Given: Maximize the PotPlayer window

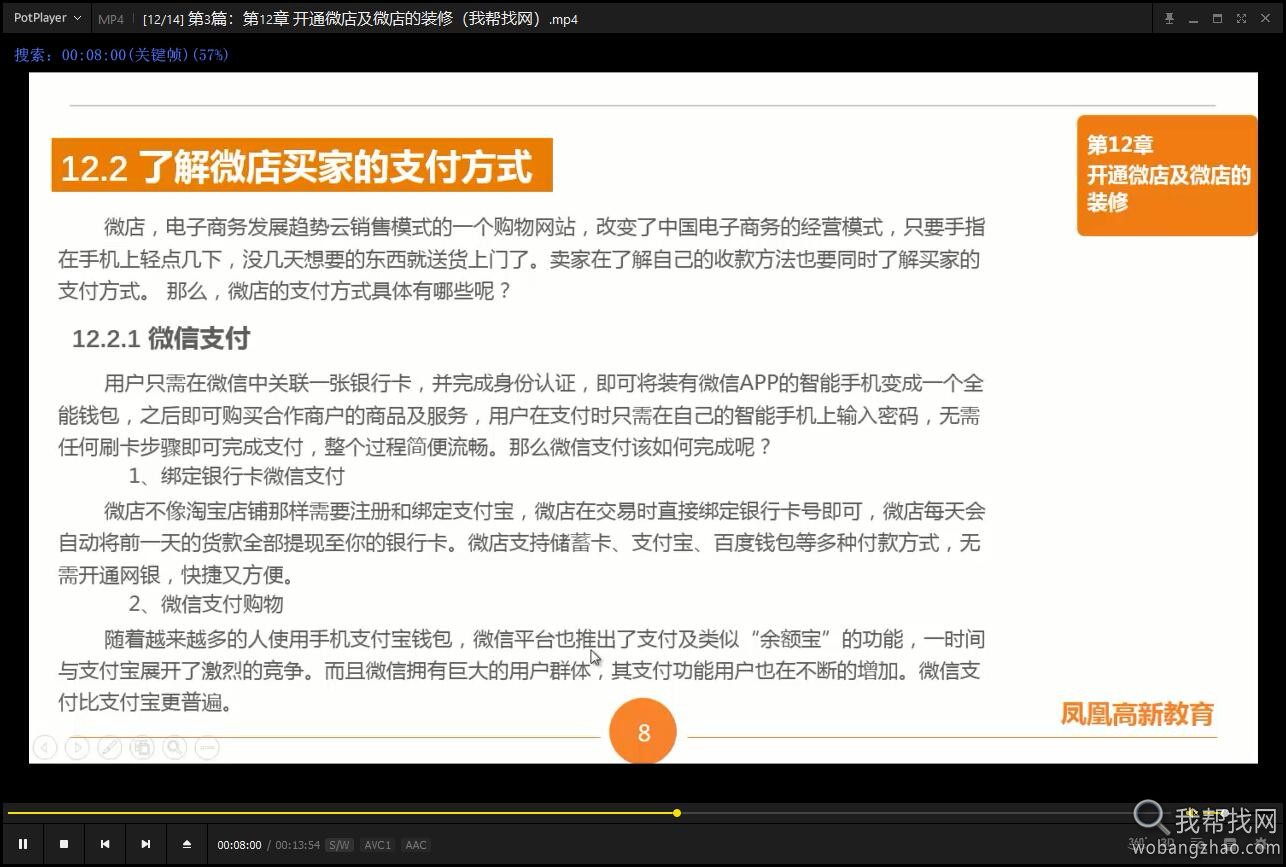Looking at the screenshot, I should tap(1217, 19).
